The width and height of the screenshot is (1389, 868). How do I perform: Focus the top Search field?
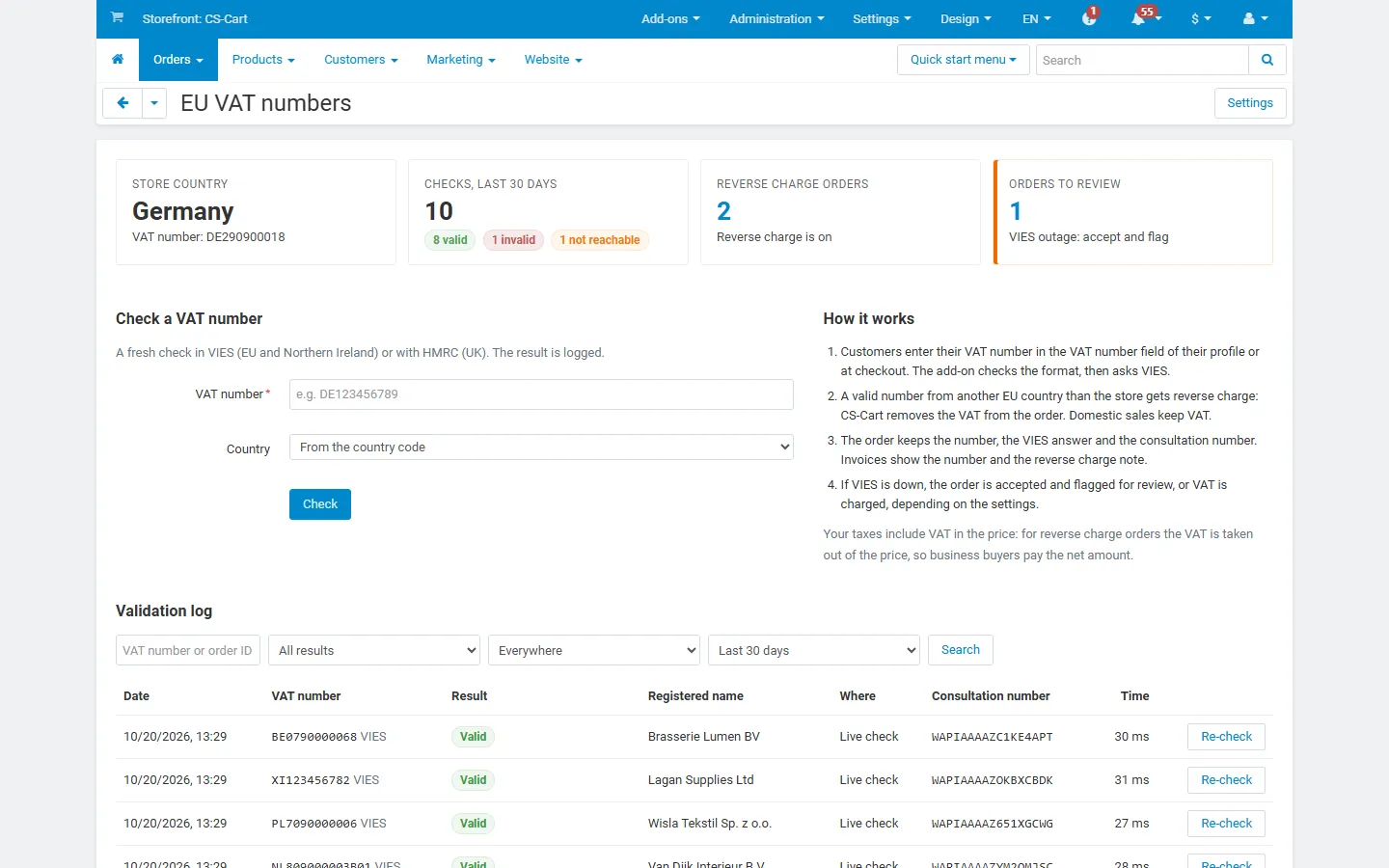coord(1142,60)
